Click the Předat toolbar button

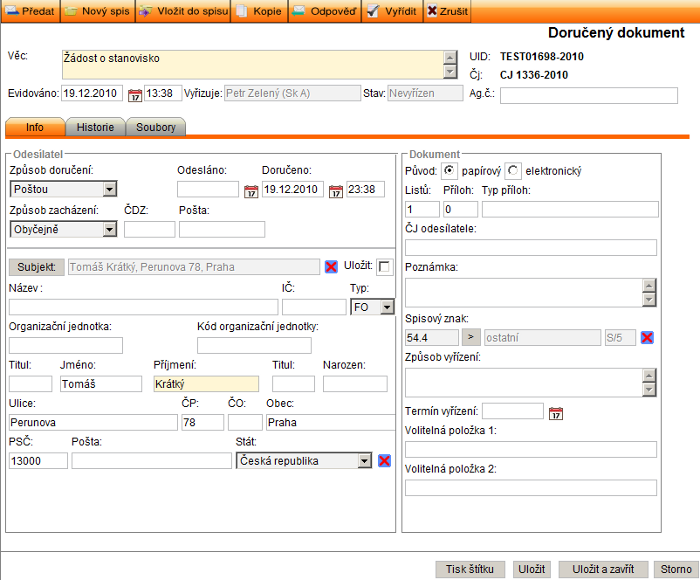click(x=30, y=11)
